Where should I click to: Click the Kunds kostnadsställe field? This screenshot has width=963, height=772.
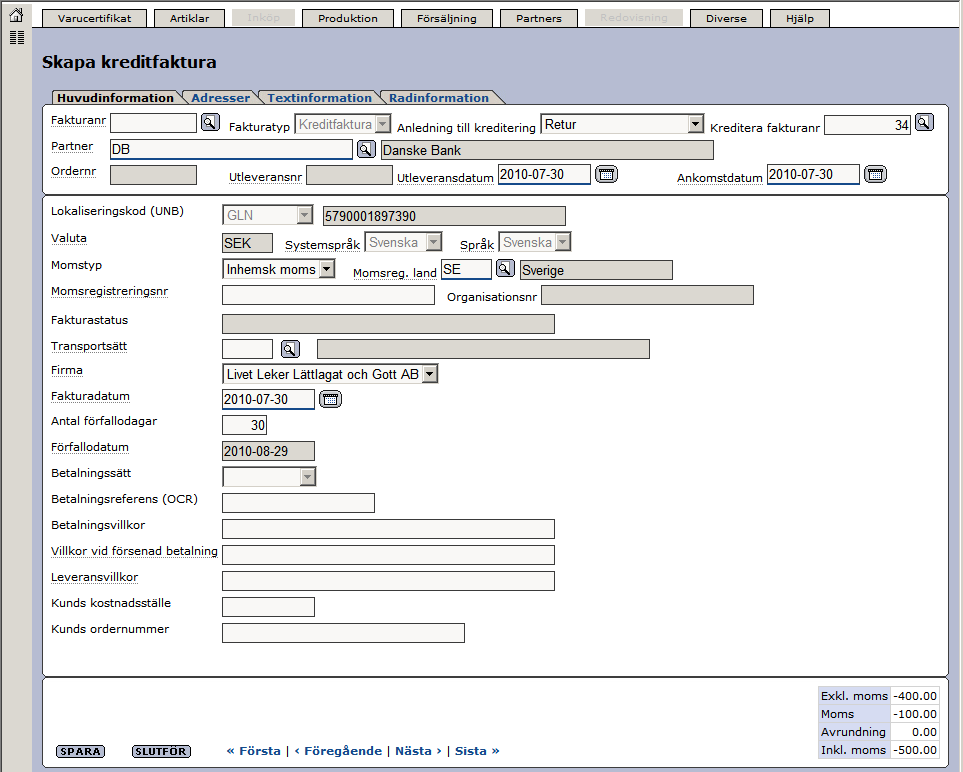[268, 607]
